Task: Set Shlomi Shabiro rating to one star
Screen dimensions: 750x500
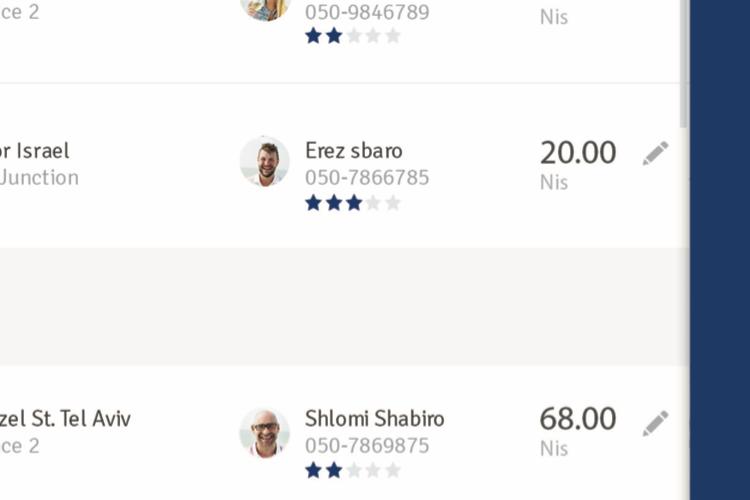Action: (x=313, y=470)
